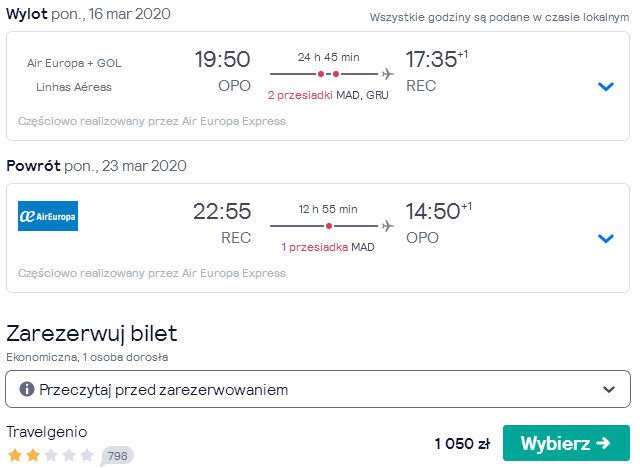Click the airplane icon on return route line

pyautogui.click(x=388, y=226)
